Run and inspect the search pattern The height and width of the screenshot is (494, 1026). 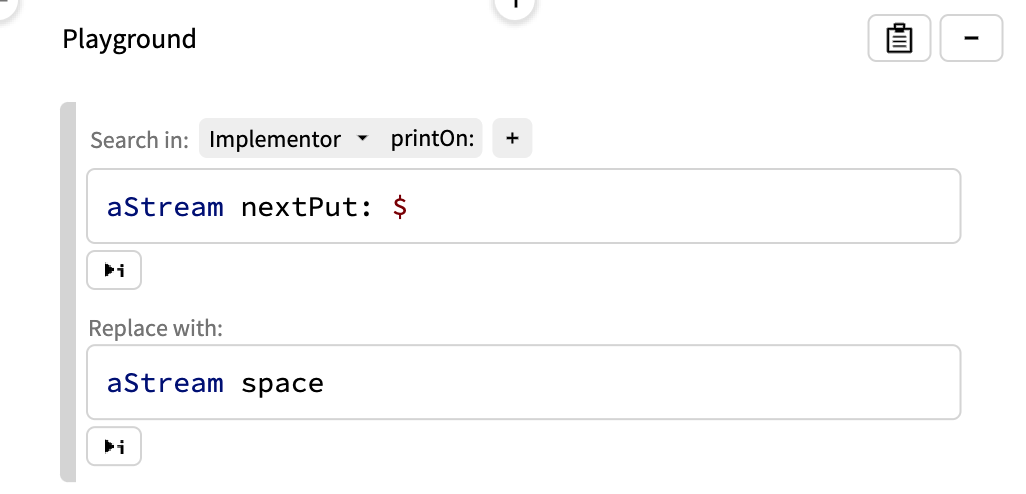click(114, 270)
